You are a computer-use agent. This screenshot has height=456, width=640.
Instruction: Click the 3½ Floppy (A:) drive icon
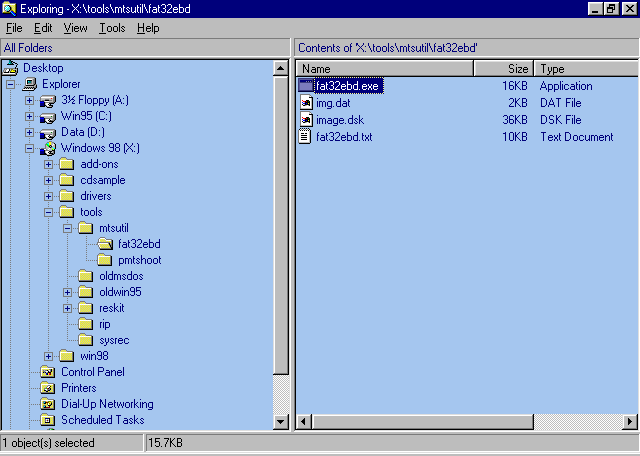click(x=48, y=101)
